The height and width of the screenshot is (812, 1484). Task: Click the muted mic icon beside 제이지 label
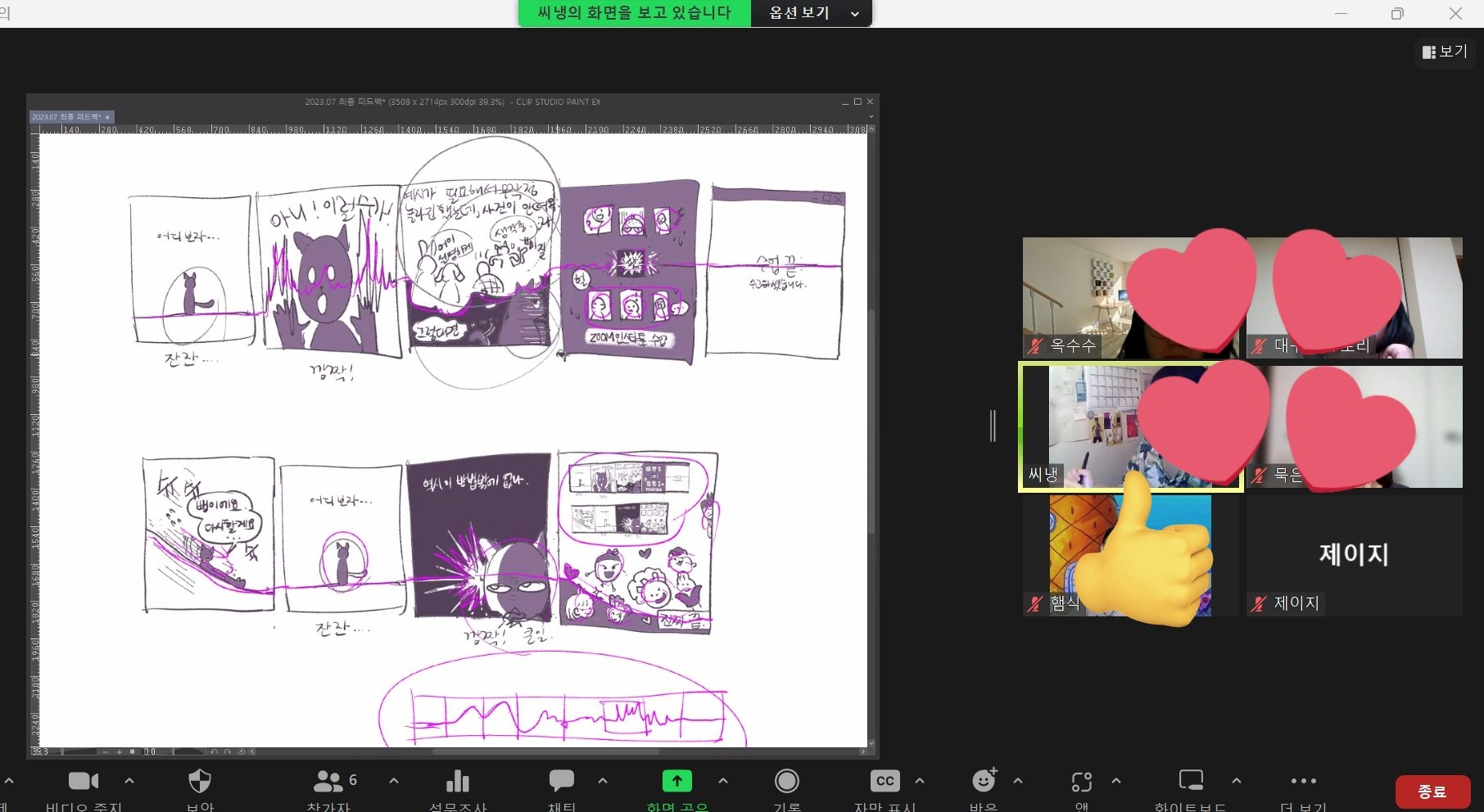[1260, 604]
